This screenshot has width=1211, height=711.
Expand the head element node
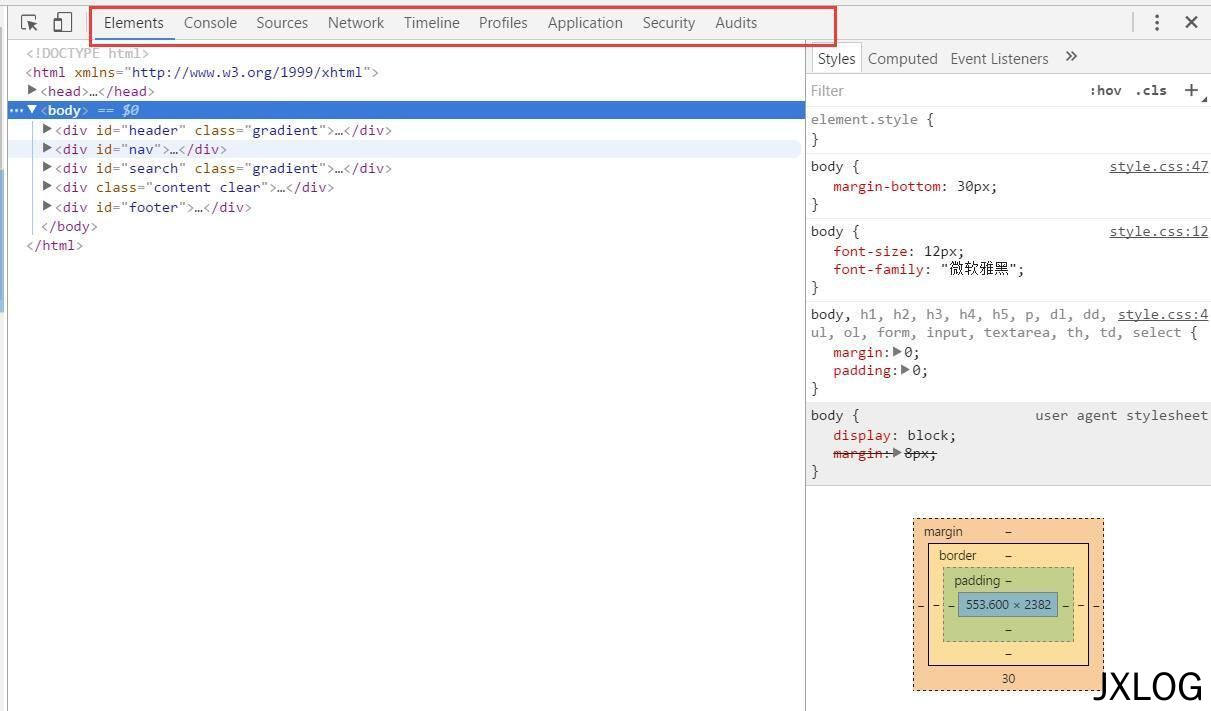tap(32, 90)
